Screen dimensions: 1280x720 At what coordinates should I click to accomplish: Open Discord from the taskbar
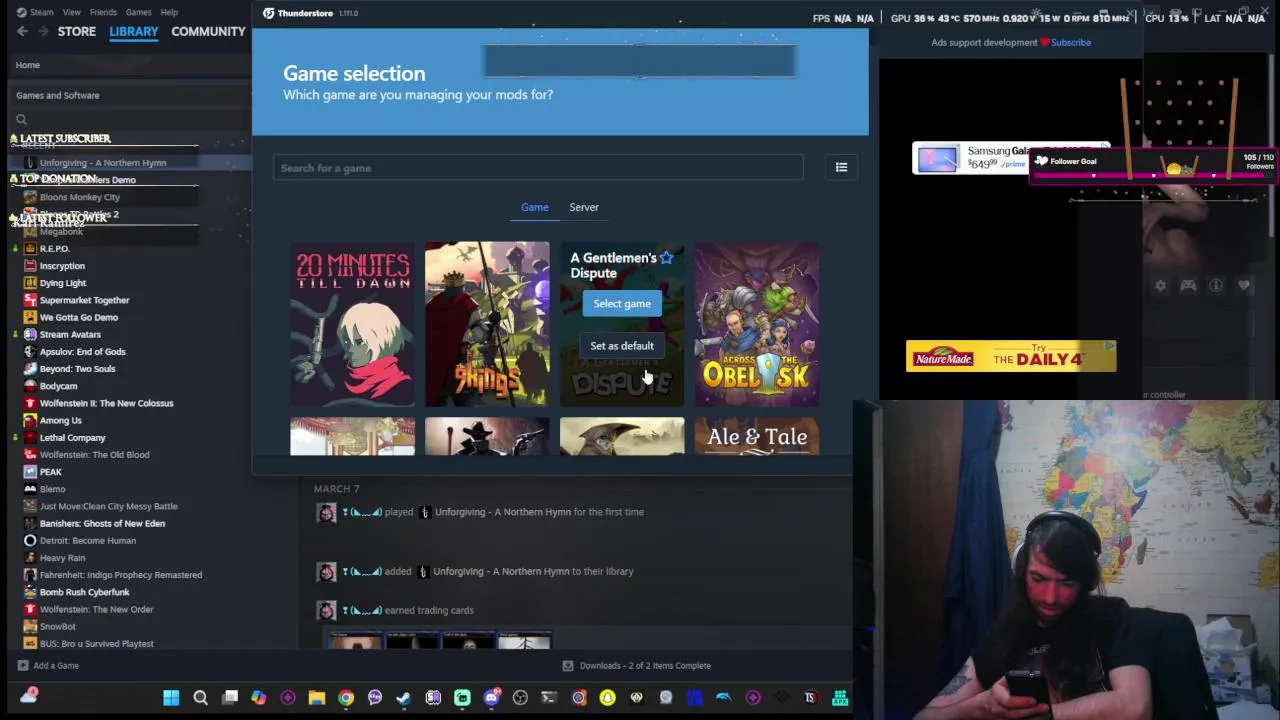(x=491, y=697)
